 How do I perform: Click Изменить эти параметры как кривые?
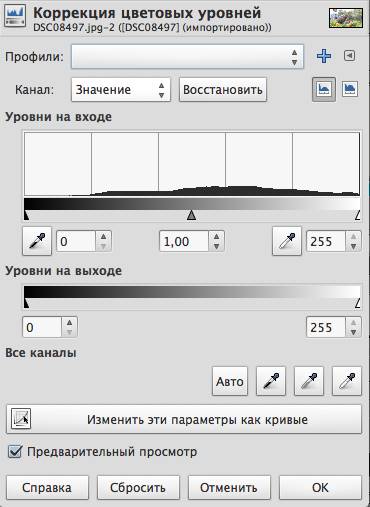click(184, 419)
